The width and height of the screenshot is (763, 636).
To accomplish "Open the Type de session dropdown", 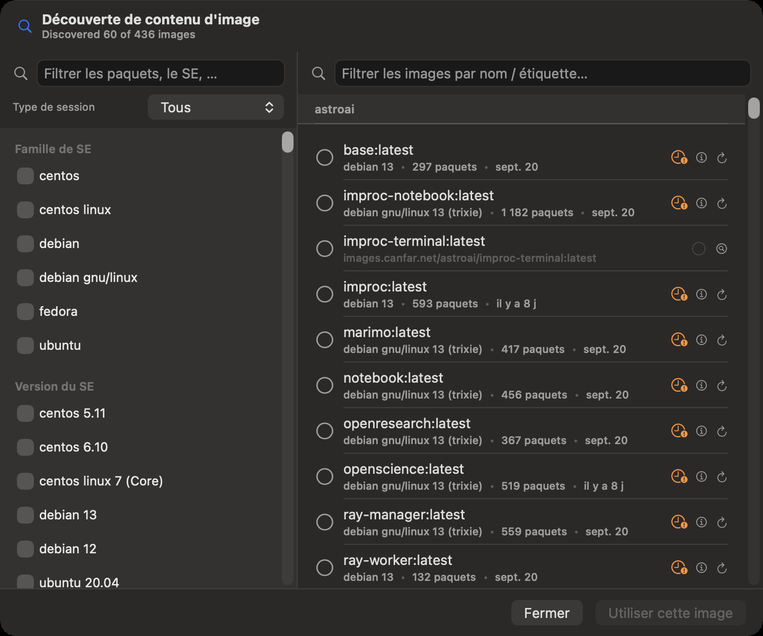I will pyautogui.click(x=216, y=108).
